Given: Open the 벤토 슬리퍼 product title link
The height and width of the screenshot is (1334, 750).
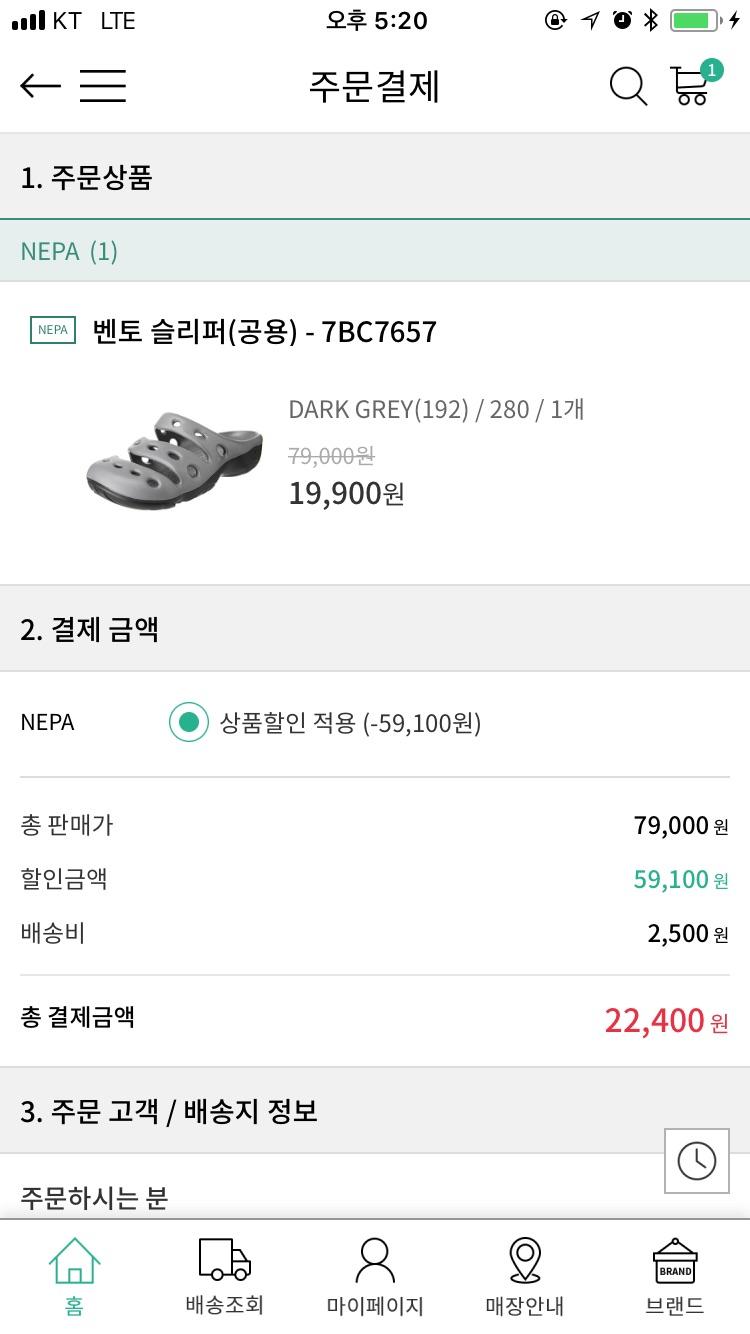Looking at the screenshot, I should [x=264, y=331].
